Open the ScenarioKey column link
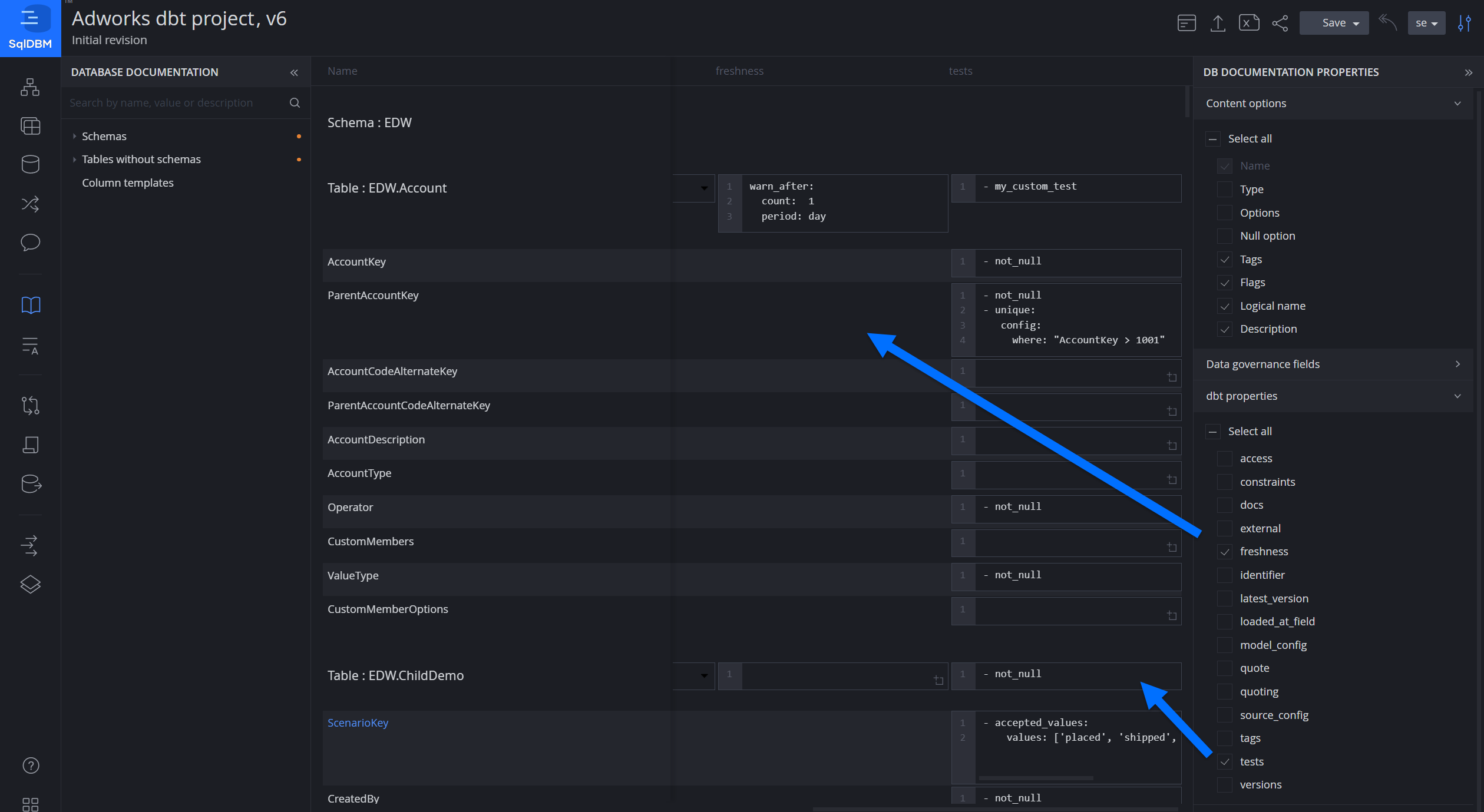 click(x=358, y=722)
